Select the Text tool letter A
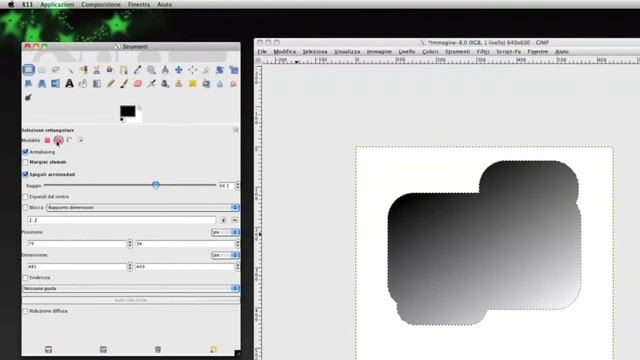The width and height of the screenshot is (640, 360). tap(69, 84)
